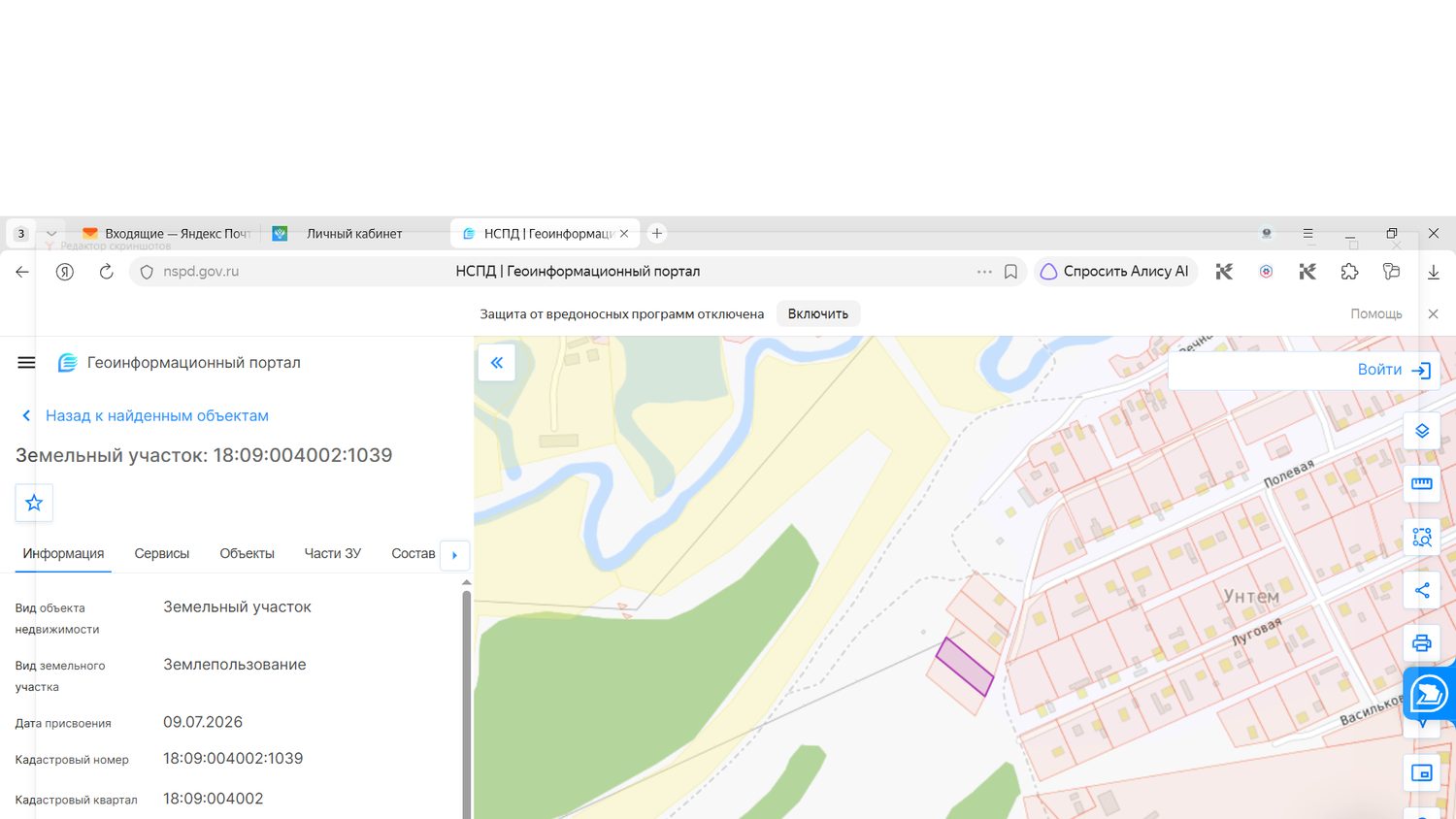Click the Геоинформационный портал logo

point(180,363)
